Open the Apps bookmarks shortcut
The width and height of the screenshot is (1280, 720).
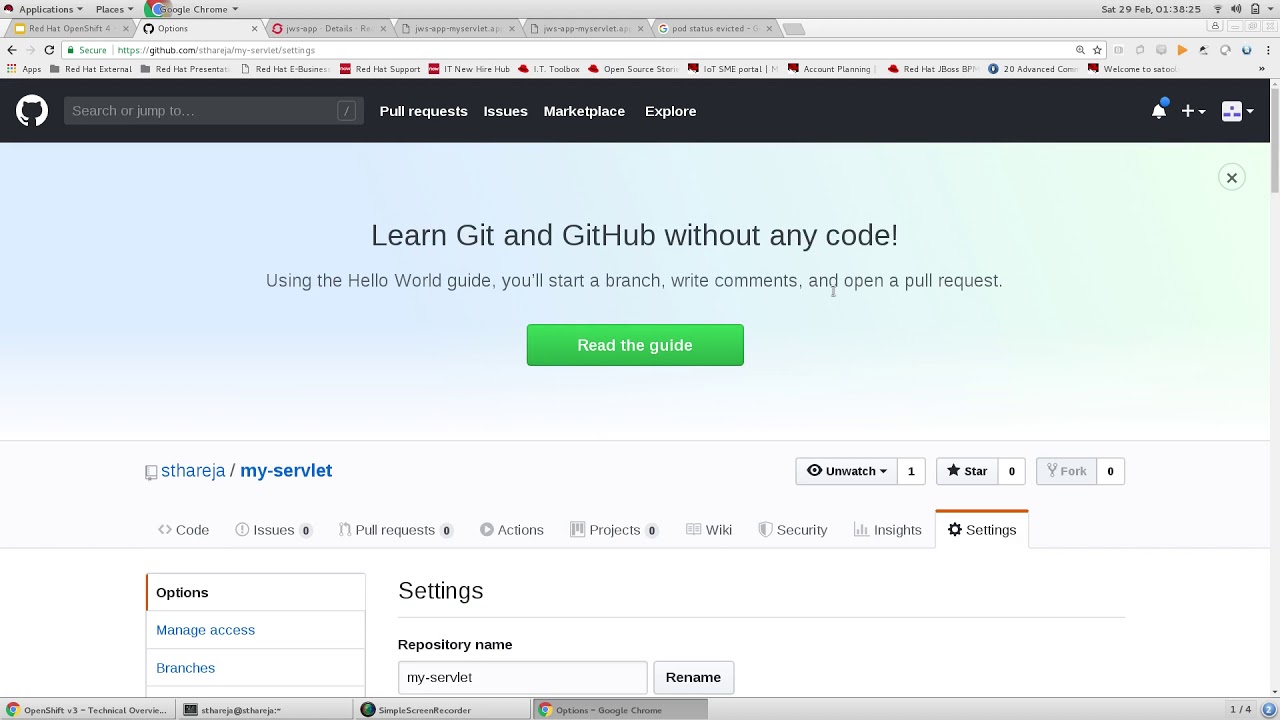coord(24,69)
